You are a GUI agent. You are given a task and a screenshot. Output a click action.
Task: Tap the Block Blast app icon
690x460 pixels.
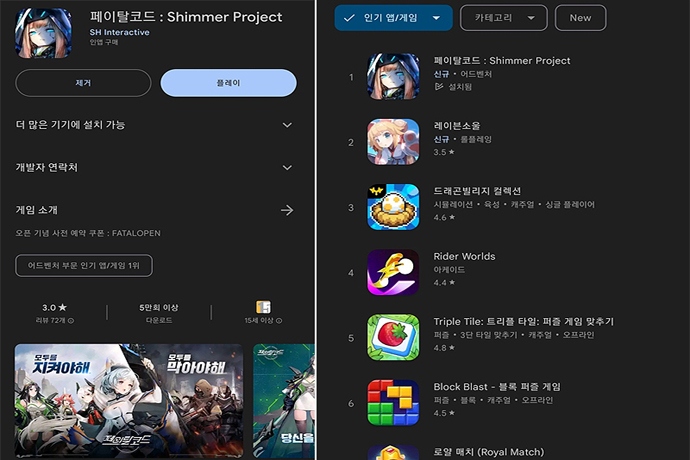393,402
